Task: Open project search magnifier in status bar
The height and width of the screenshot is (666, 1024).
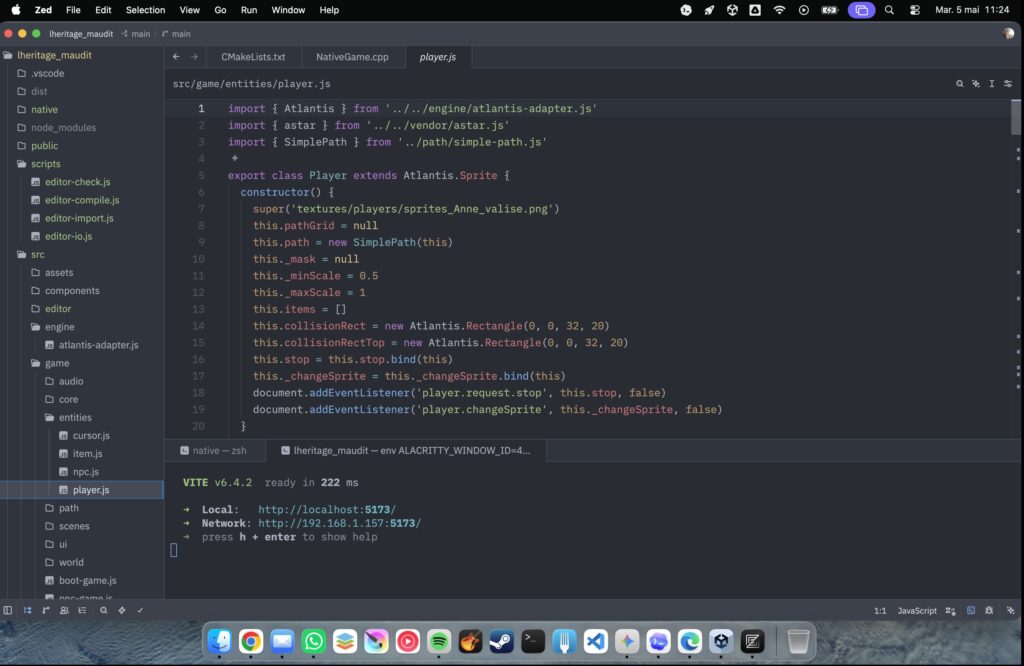Action: click(103, 610)
